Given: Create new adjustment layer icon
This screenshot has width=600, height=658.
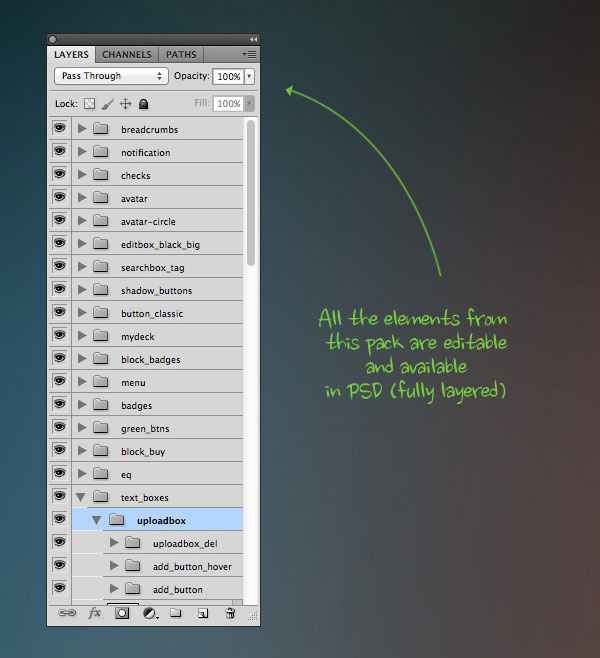Looking at the screenshot, I should [150, 613].
